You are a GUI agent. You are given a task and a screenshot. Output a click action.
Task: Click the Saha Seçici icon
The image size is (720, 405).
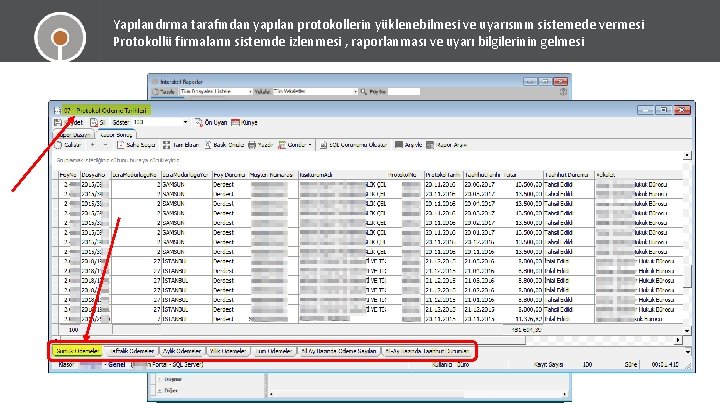coord(120,145)
